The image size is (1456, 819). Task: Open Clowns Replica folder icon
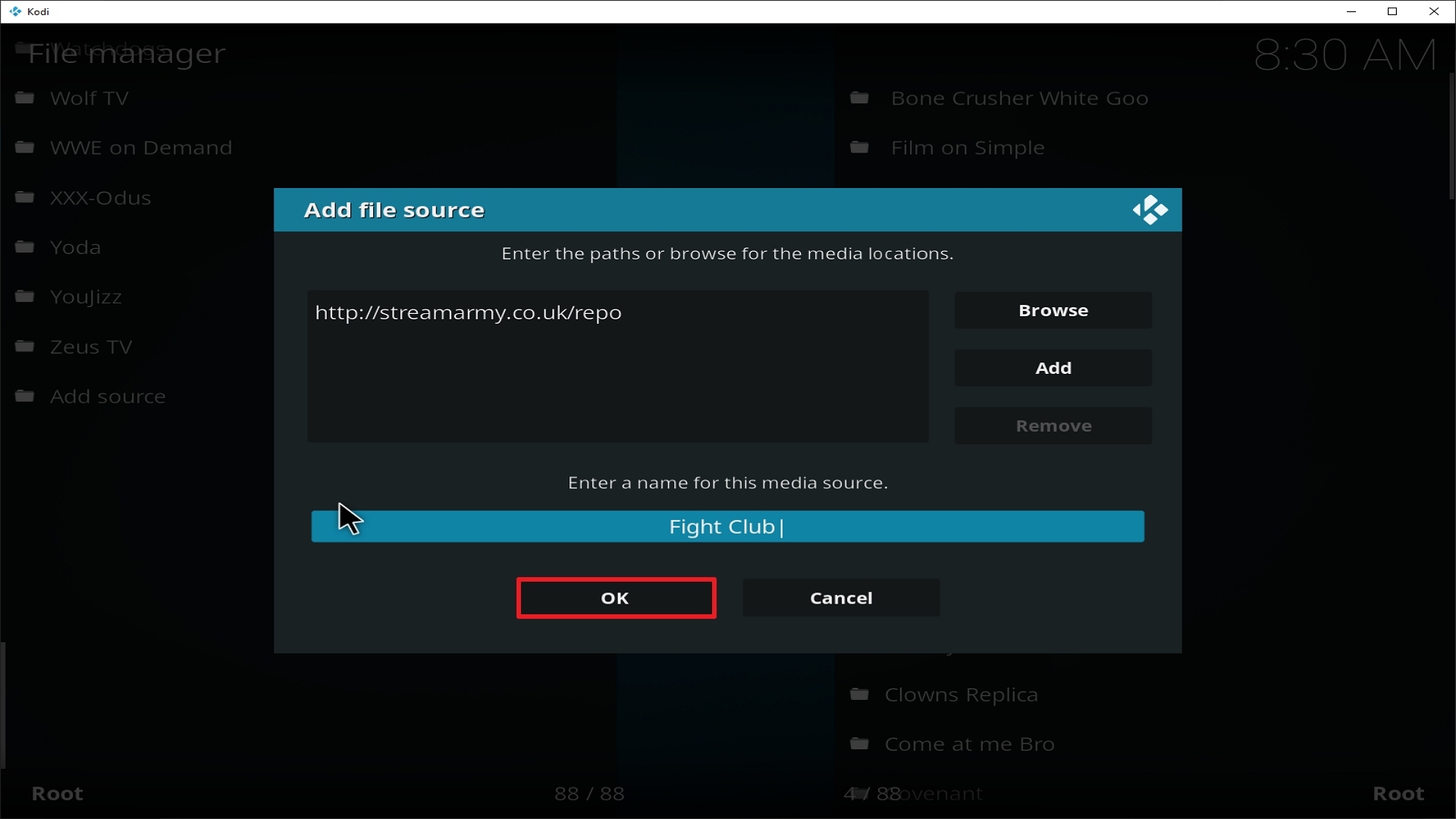pyautogui.click(x=859, y=695)
